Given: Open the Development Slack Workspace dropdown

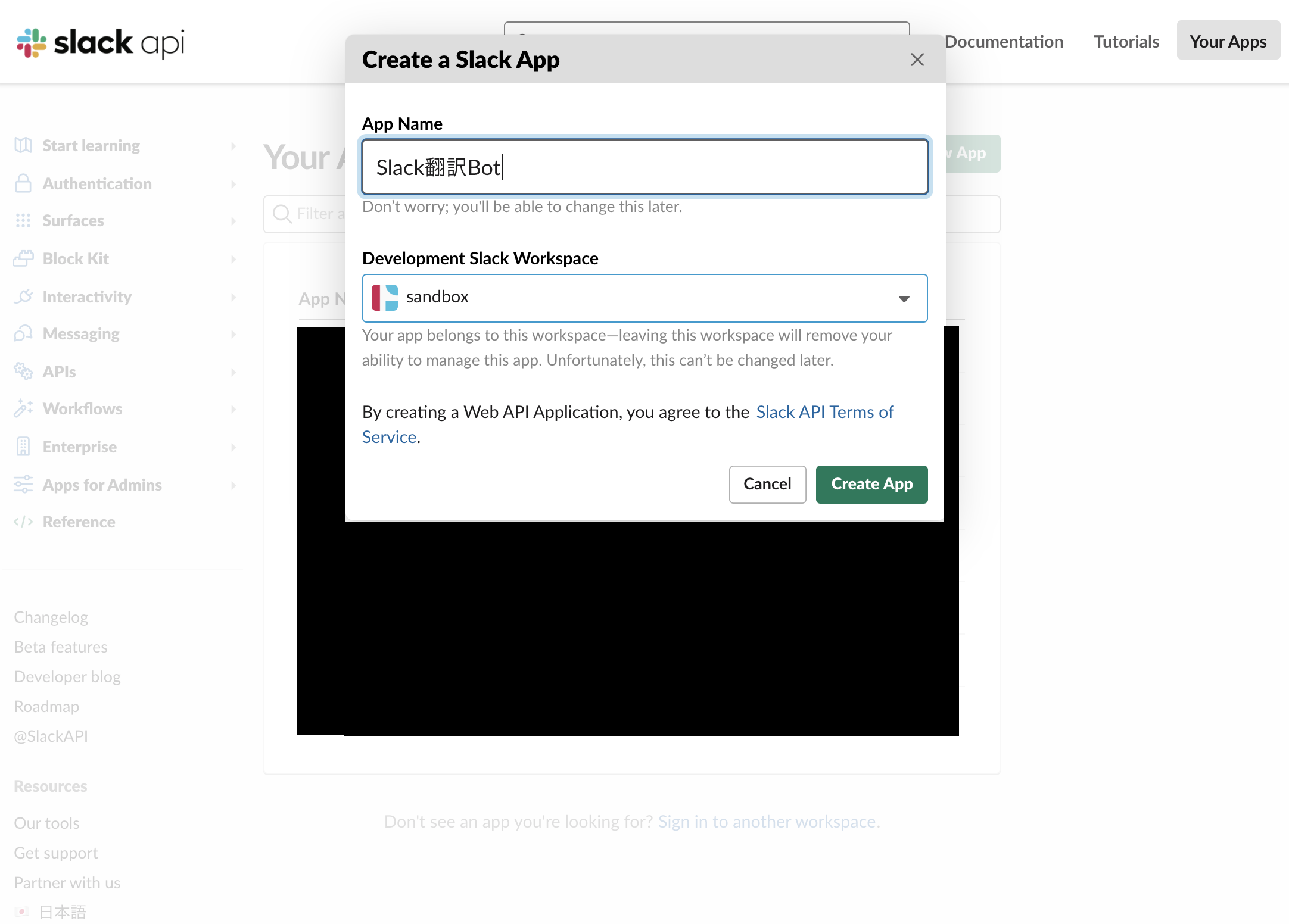Looking at the screenshot, I should tap(645, 298).
